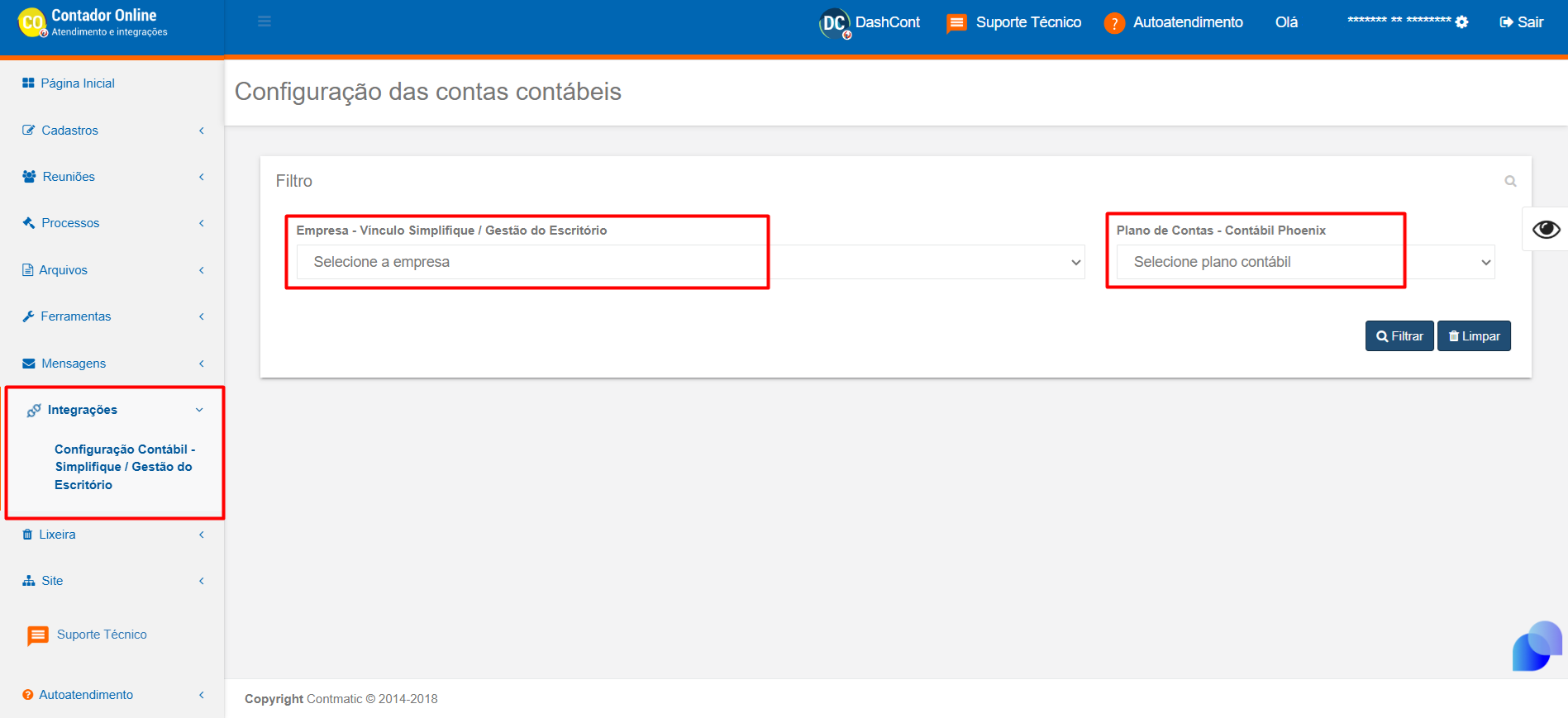Click sidebar Autoatendimento question icon
The width and height of the screenshot is (1568, 718).
28,695
